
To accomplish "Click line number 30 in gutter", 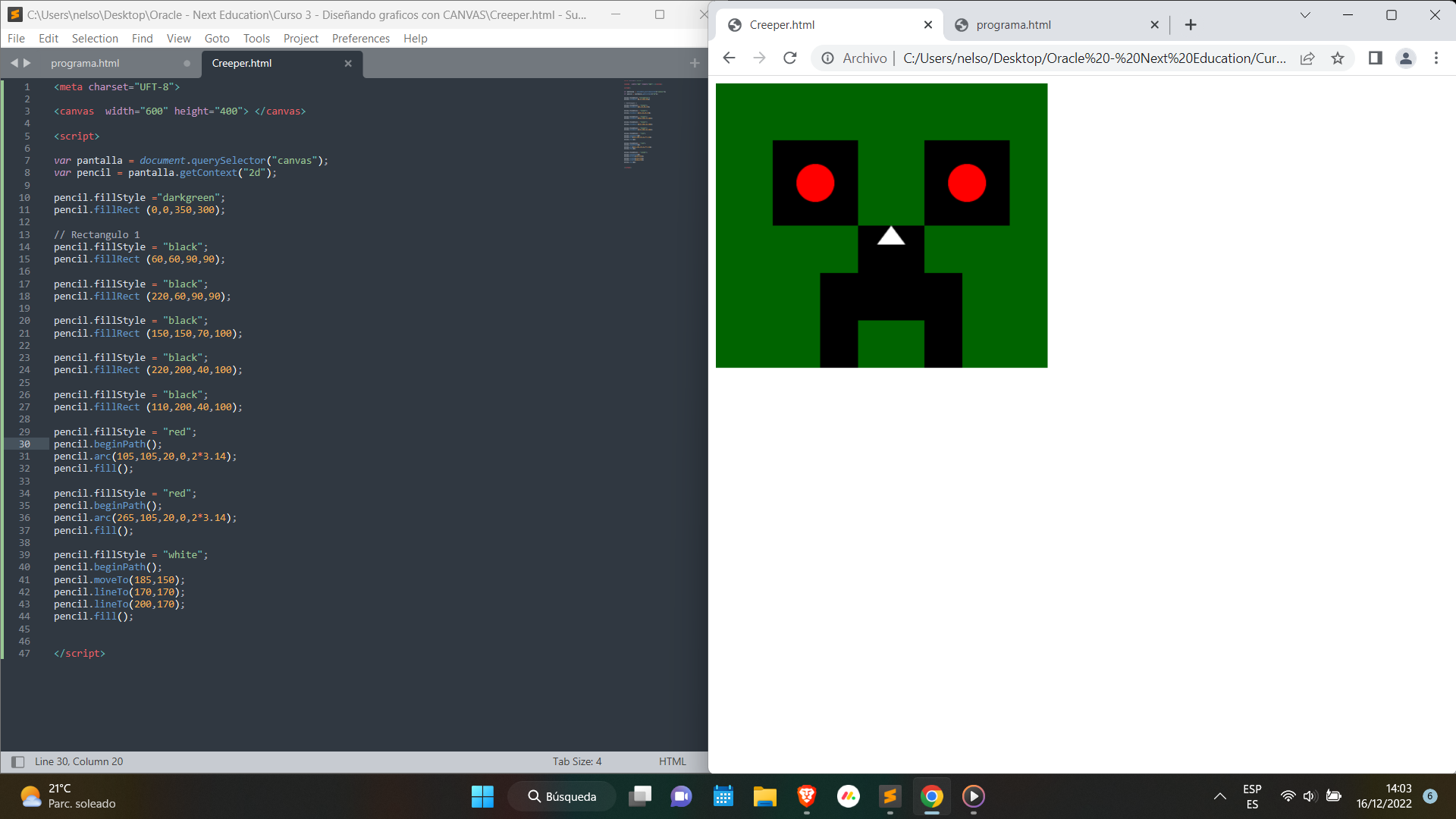I will click(x=25, y=444).
